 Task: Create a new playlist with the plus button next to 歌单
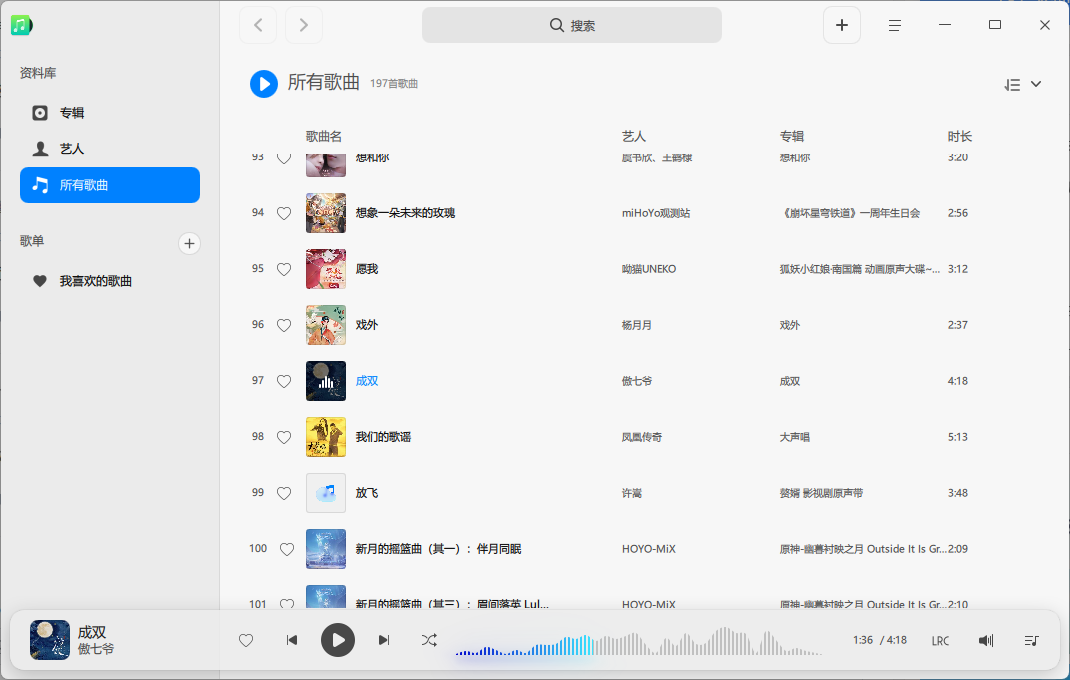pos(189,243)
